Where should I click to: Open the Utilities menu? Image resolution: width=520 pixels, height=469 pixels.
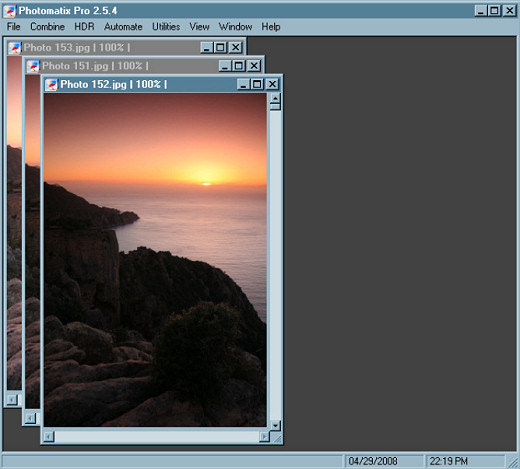point(166,27)
